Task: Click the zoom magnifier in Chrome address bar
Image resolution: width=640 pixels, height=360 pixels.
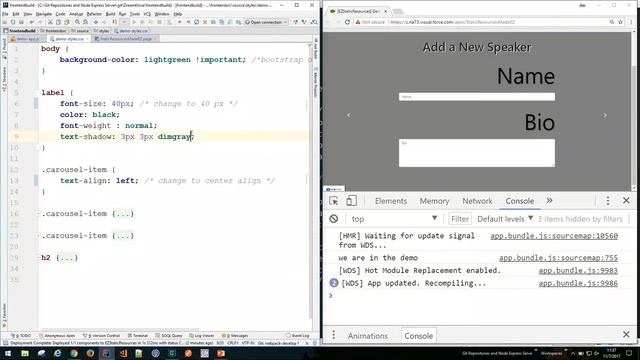Action: 611,22
